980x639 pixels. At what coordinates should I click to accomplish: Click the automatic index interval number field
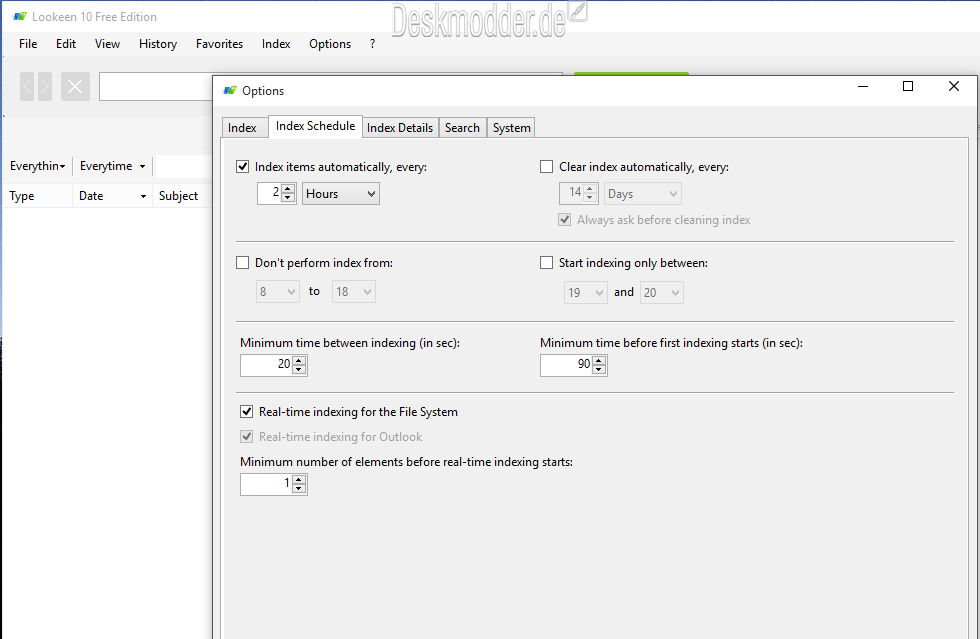click(x=269, y=193)
